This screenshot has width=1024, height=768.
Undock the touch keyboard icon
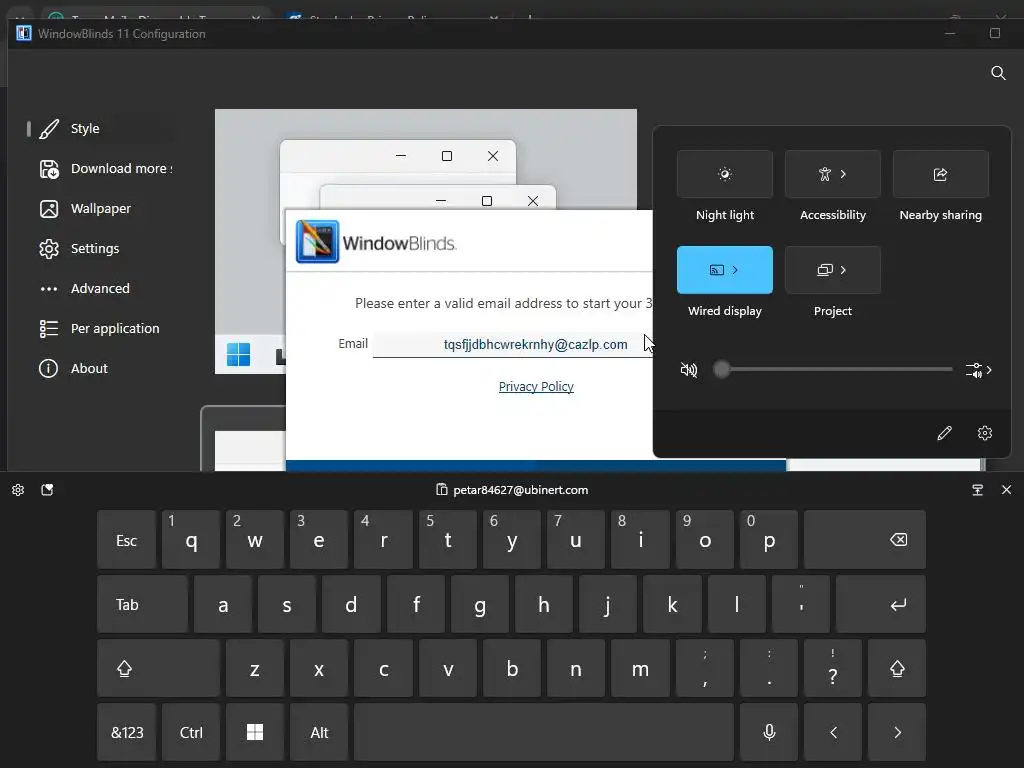click(978, 490)
